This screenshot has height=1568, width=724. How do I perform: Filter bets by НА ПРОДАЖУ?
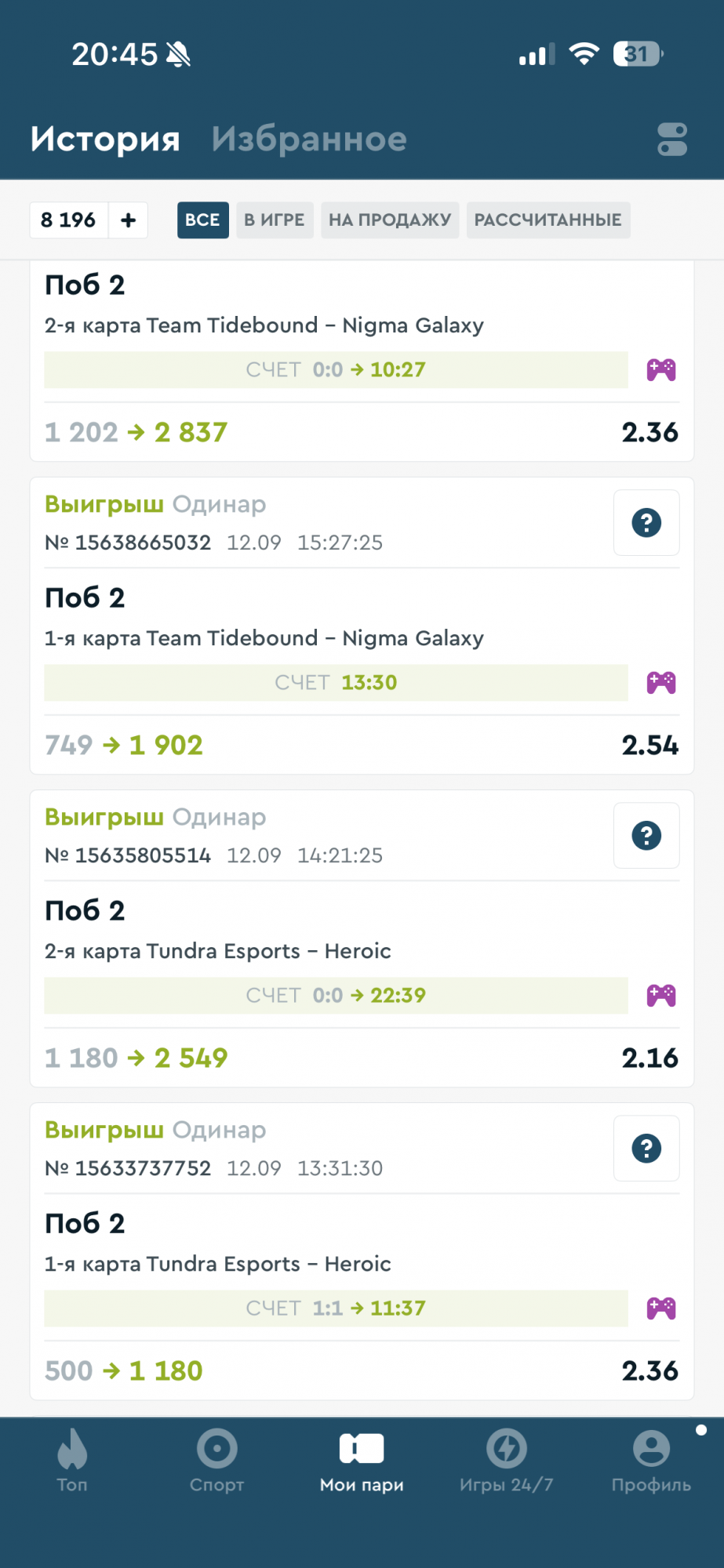pyautogui.click(x=390, y=220)
